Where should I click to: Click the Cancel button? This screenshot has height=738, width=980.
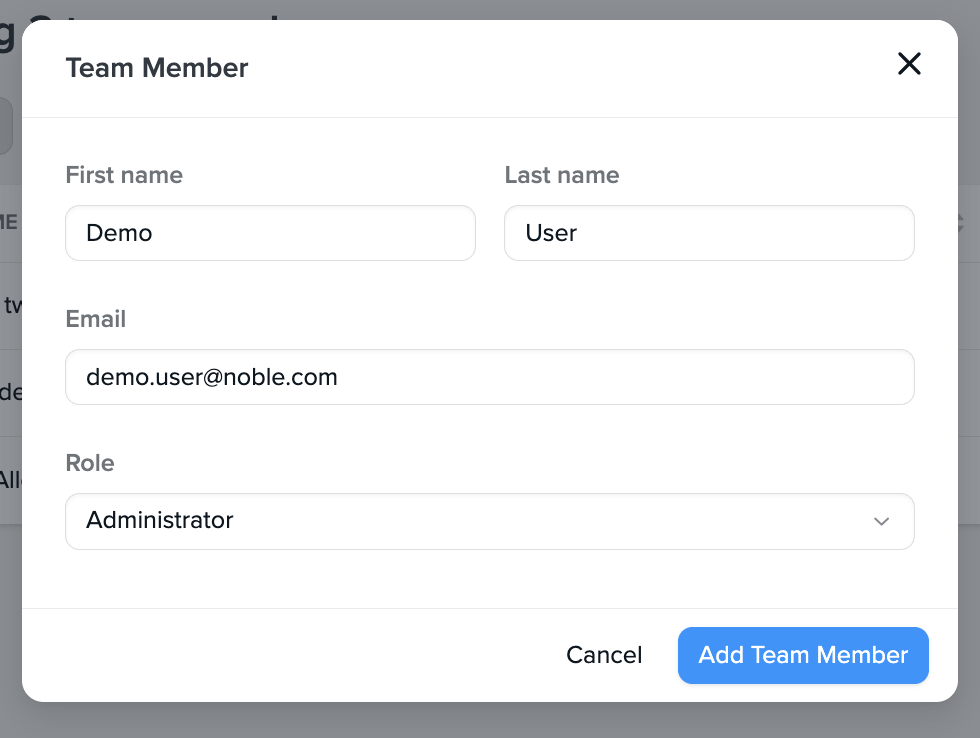click(604, 655)
